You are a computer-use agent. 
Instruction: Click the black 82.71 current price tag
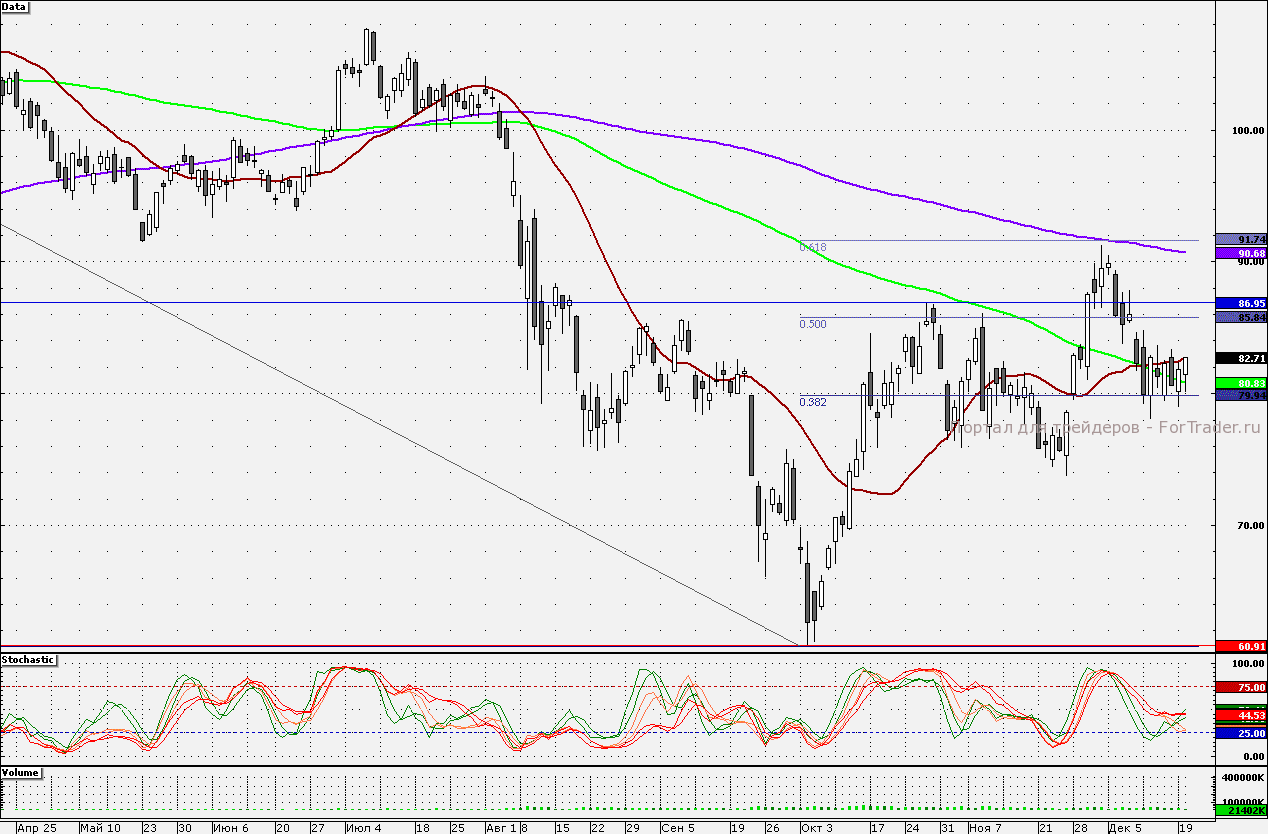pos(1239,357)
